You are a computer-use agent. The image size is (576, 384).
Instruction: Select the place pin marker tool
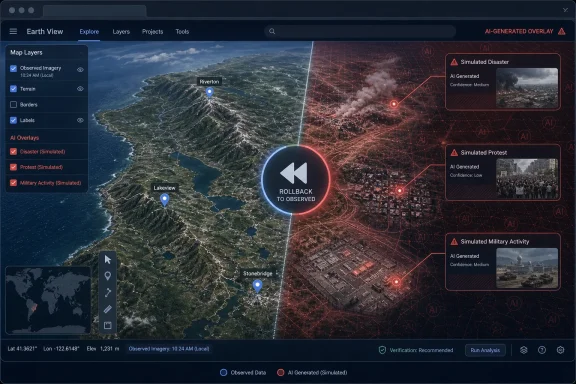tap(108, 276)
